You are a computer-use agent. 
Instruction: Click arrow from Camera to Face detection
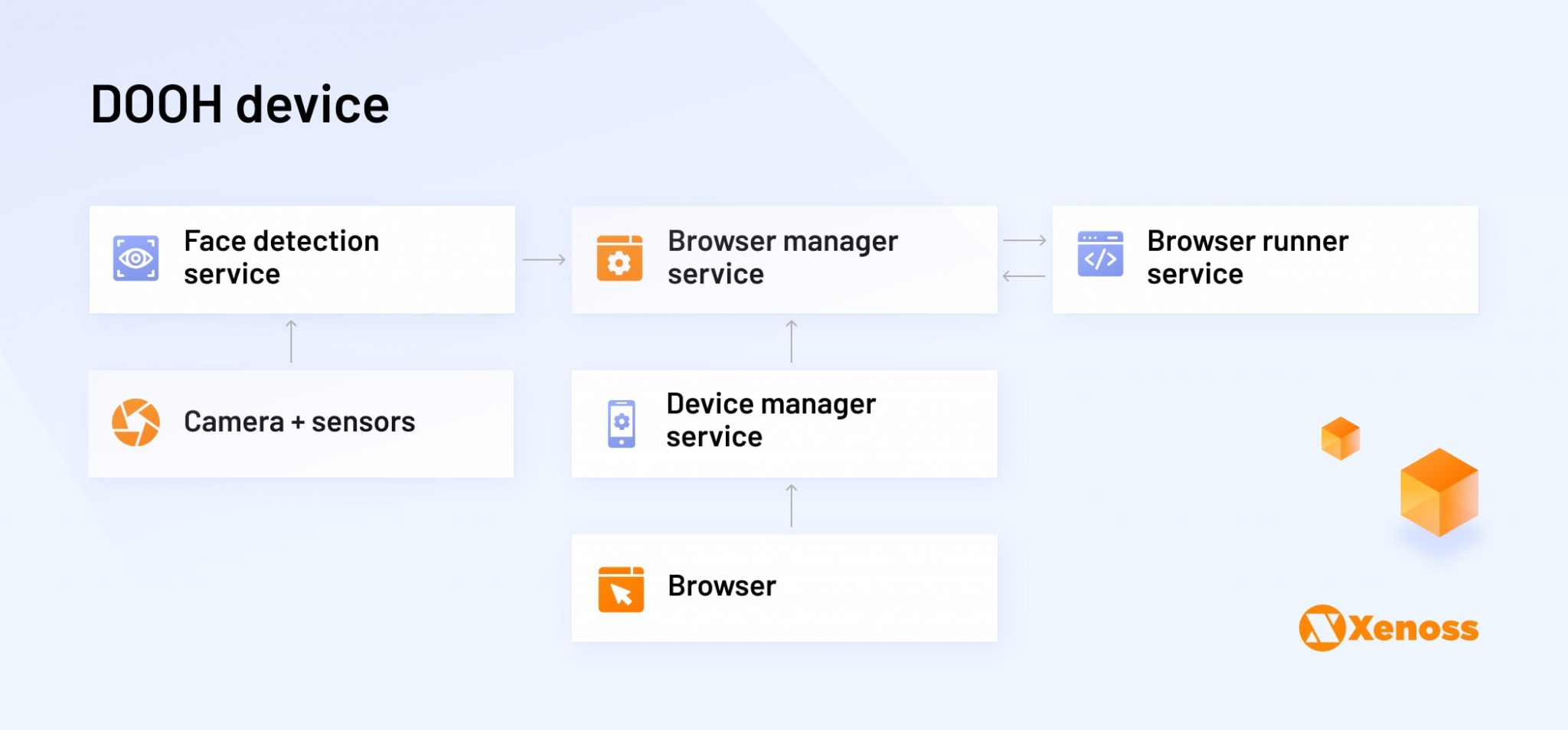tap(291, 341)
